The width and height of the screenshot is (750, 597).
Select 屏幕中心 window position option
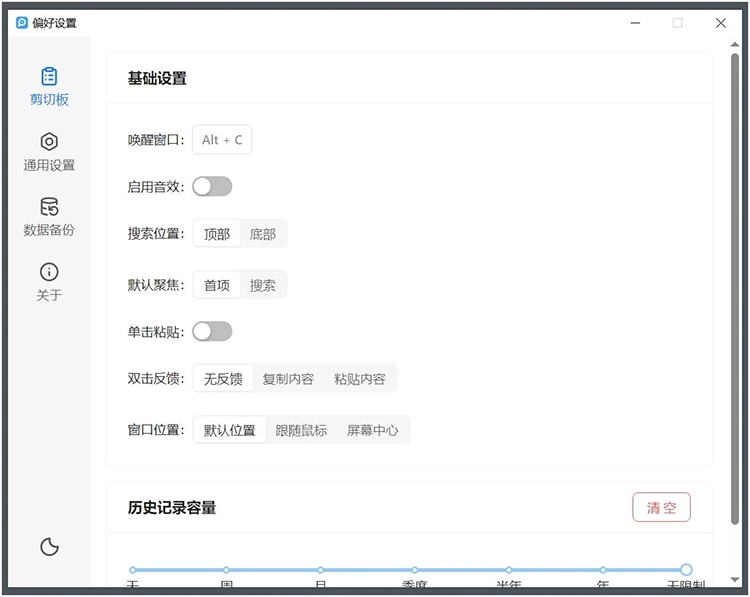click(373, 430)
